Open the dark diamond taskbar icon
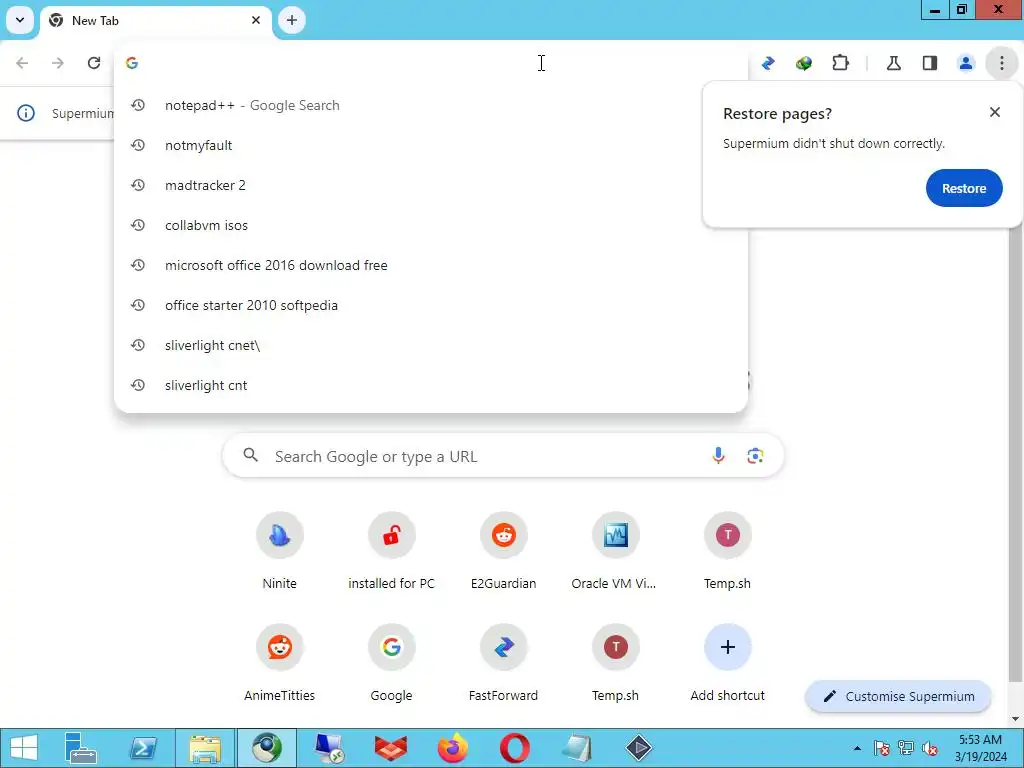The width and height of the screenshot is (1024, 768). (638, 748)
